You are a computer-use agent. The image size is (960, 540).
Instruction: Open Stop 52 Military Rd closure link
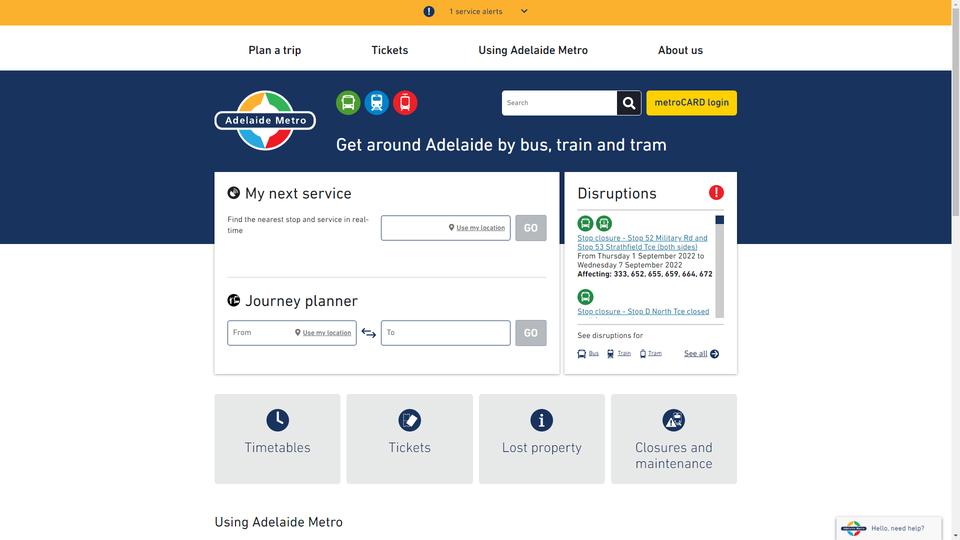642,242
